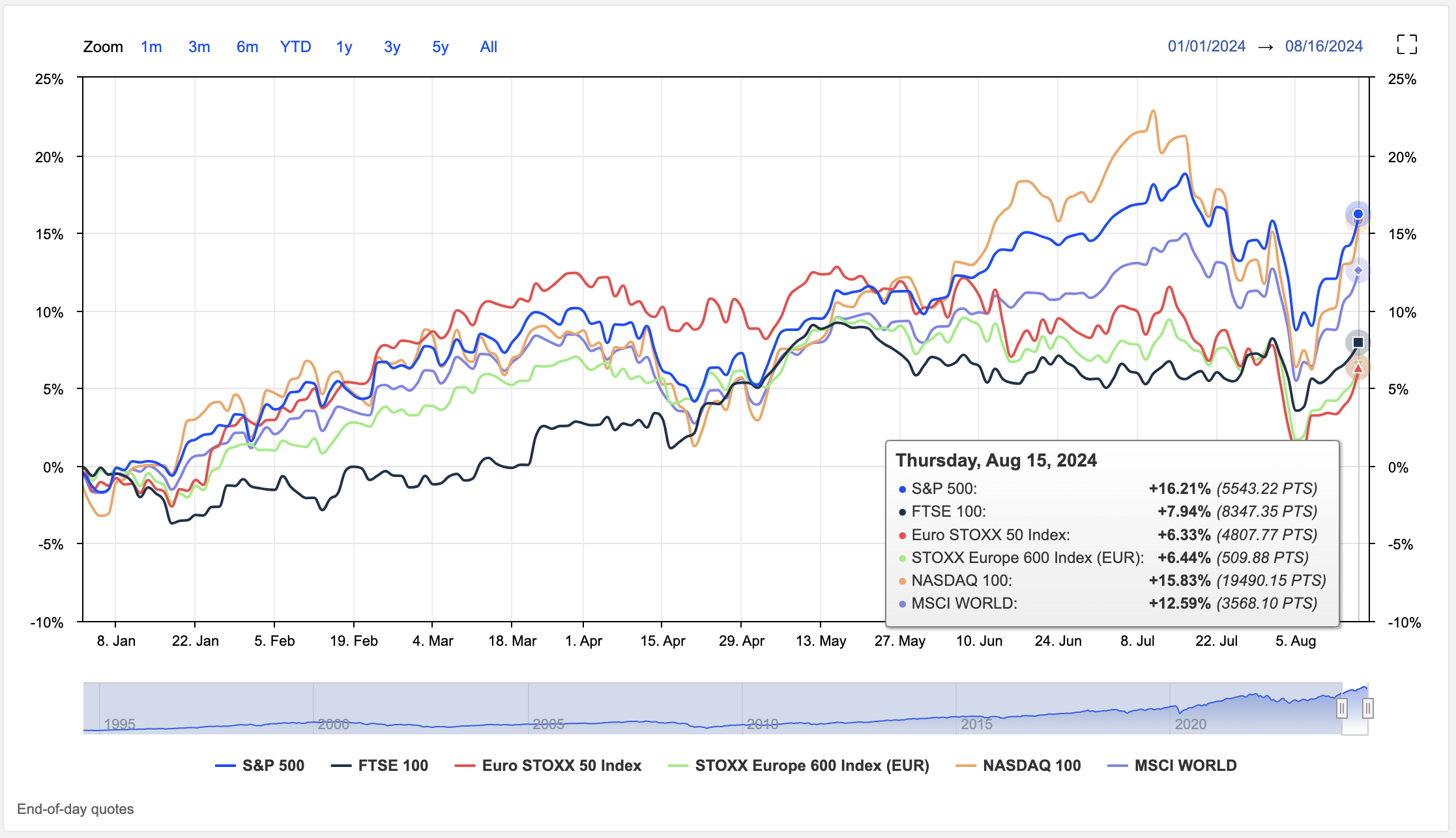The height and width of the screenshot is (838, 1456).
Task: Click navigator timeline at 2005
Action: click(548, 724)
